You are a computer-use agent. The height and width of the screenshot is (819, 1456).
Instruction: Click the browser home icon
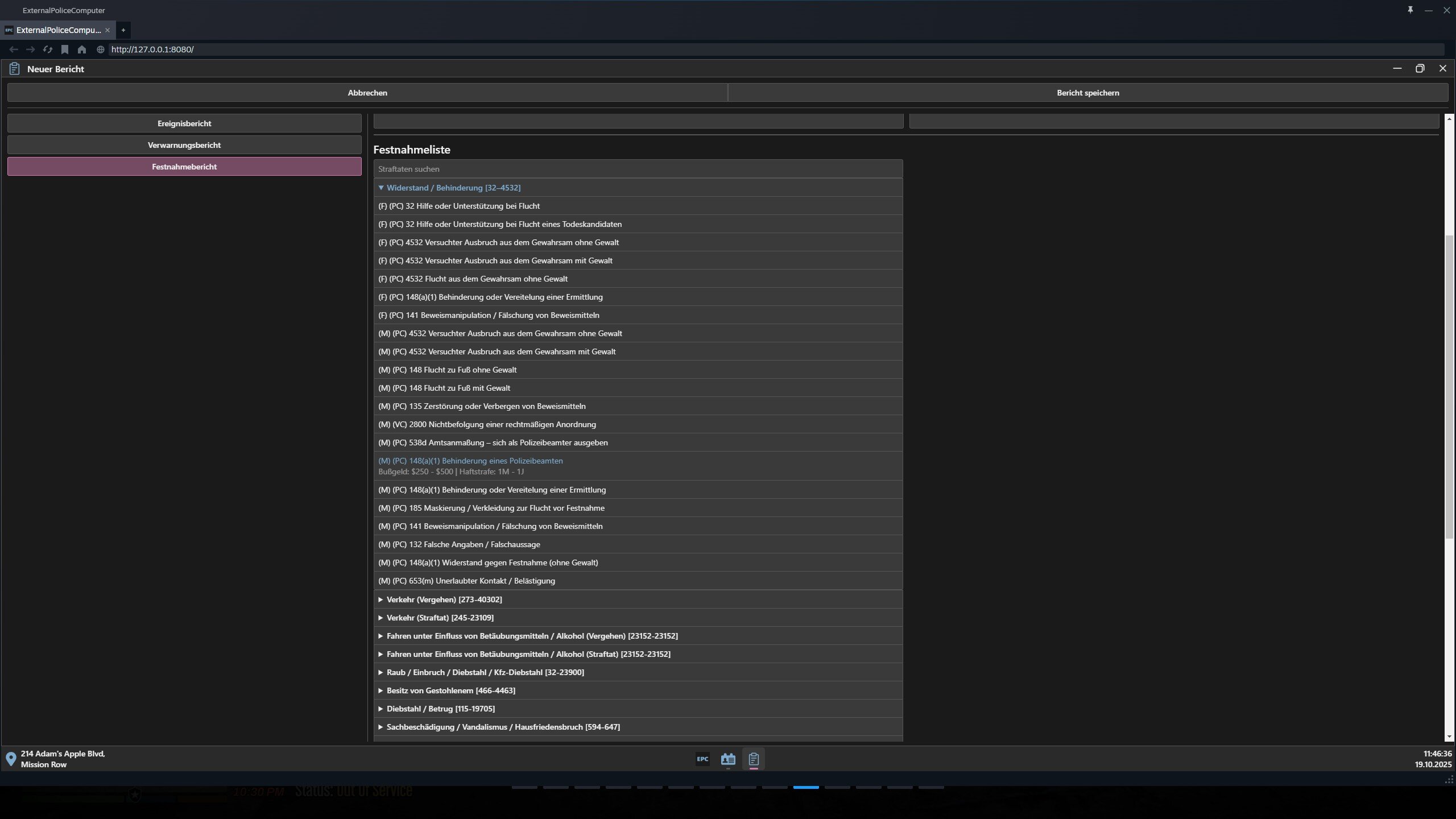82,49
